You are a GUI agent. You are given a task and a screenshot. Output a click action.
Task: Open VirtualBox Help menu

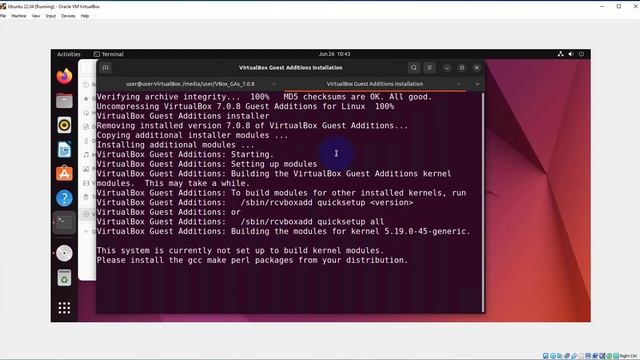coord(85,16)
